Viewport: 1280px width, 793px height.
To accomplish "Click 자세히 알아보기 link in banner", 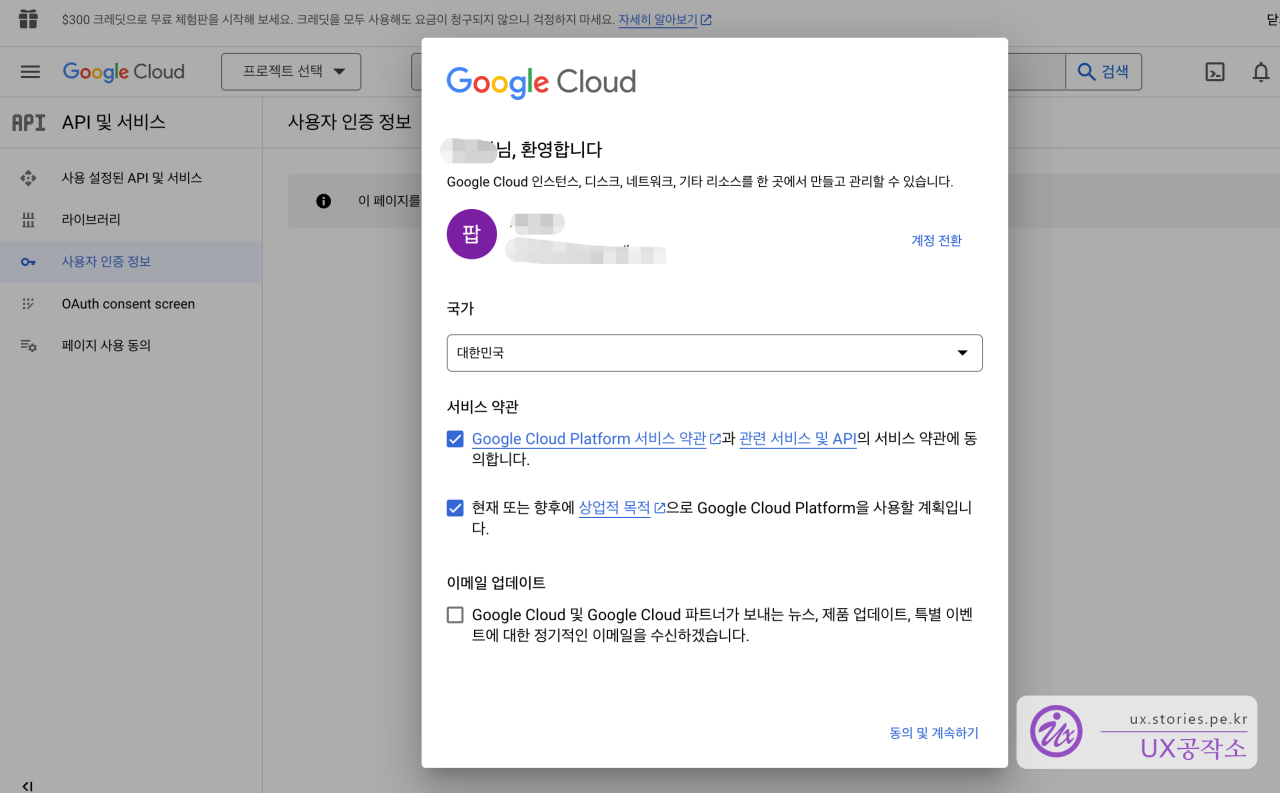I will (x=658, y=20).
